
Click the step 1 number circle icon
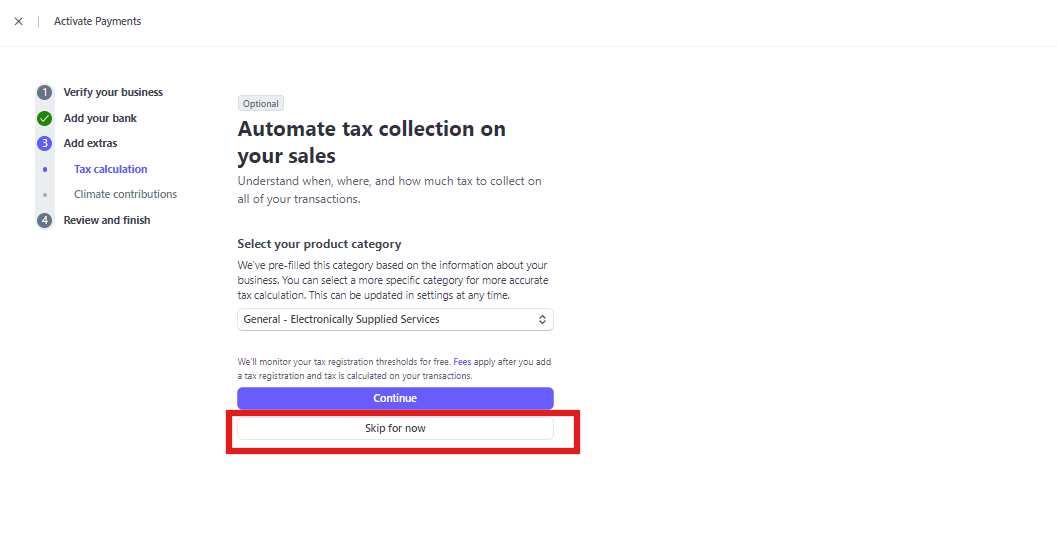point(44,92)
